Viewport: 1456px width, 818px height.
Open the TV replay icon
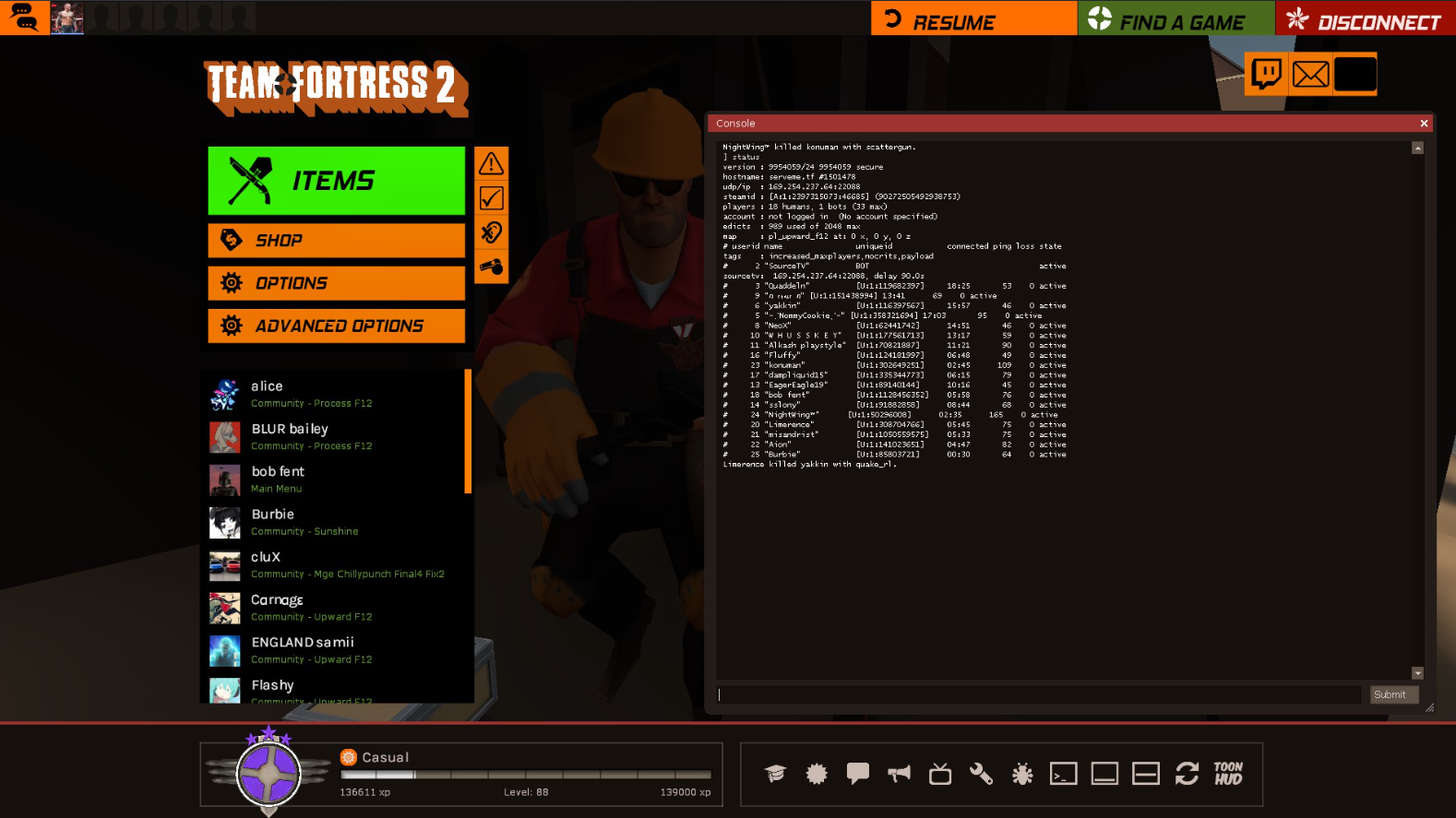coord(940,774)
